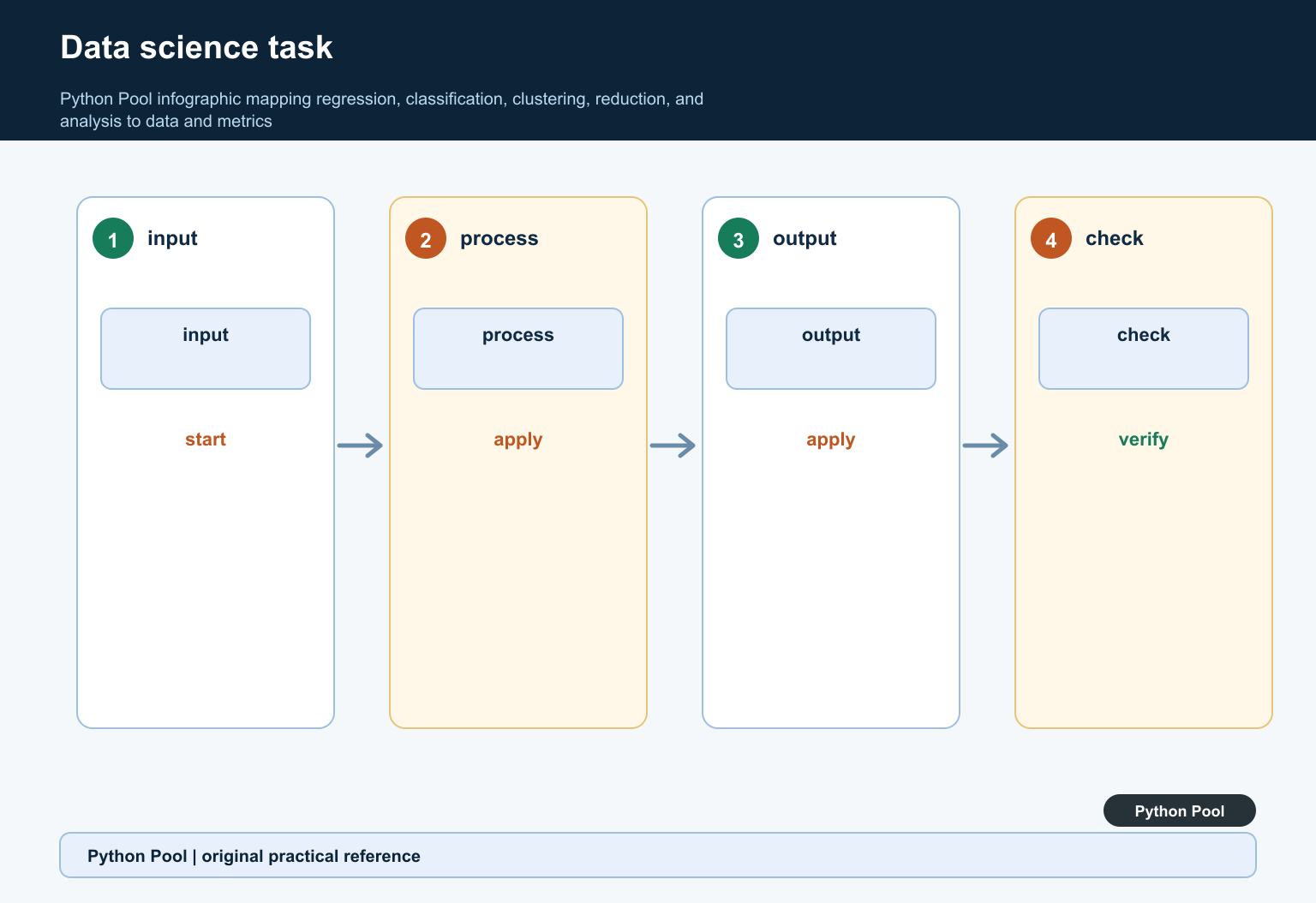Click the 'start' label in input column
Image resolution: width=1316 pixels, height=903 pixels.
(206, 440)
